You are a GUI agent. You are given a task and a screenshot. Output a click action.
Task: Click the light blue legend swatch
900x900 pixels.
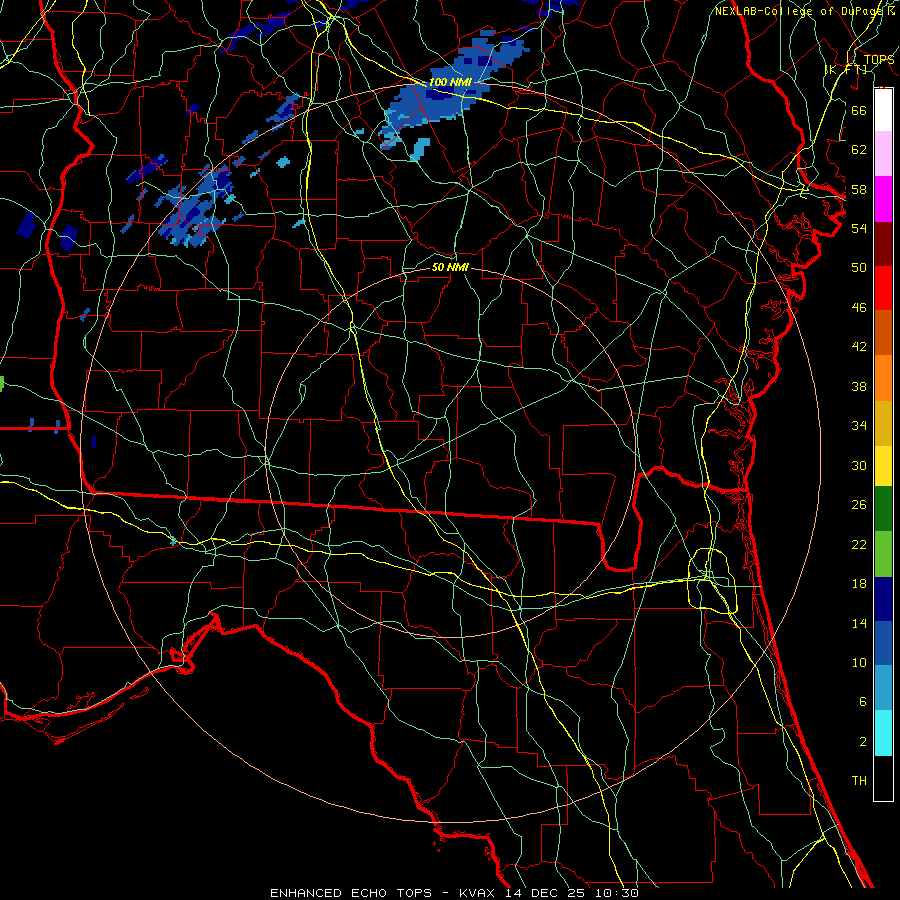tap(883, 688)
